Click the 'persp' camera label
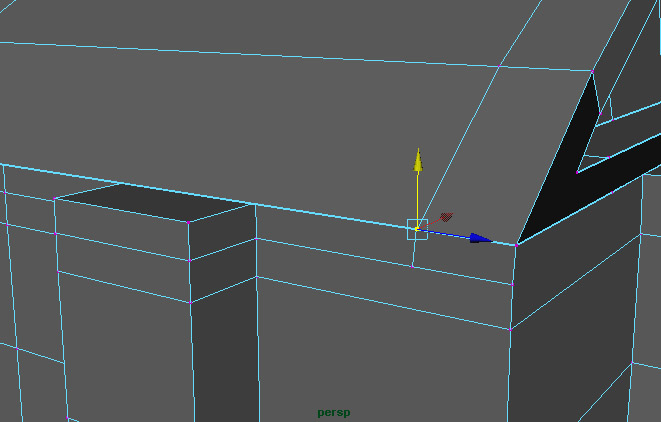Screen dimensions: 661x422 (334, 412)
